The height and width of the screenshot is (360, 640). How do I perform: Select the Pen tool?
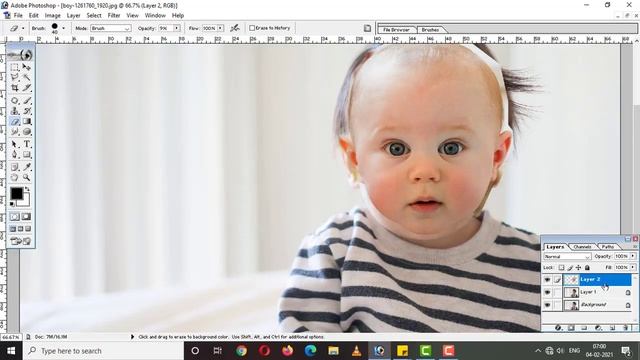[x=15, y=155]
